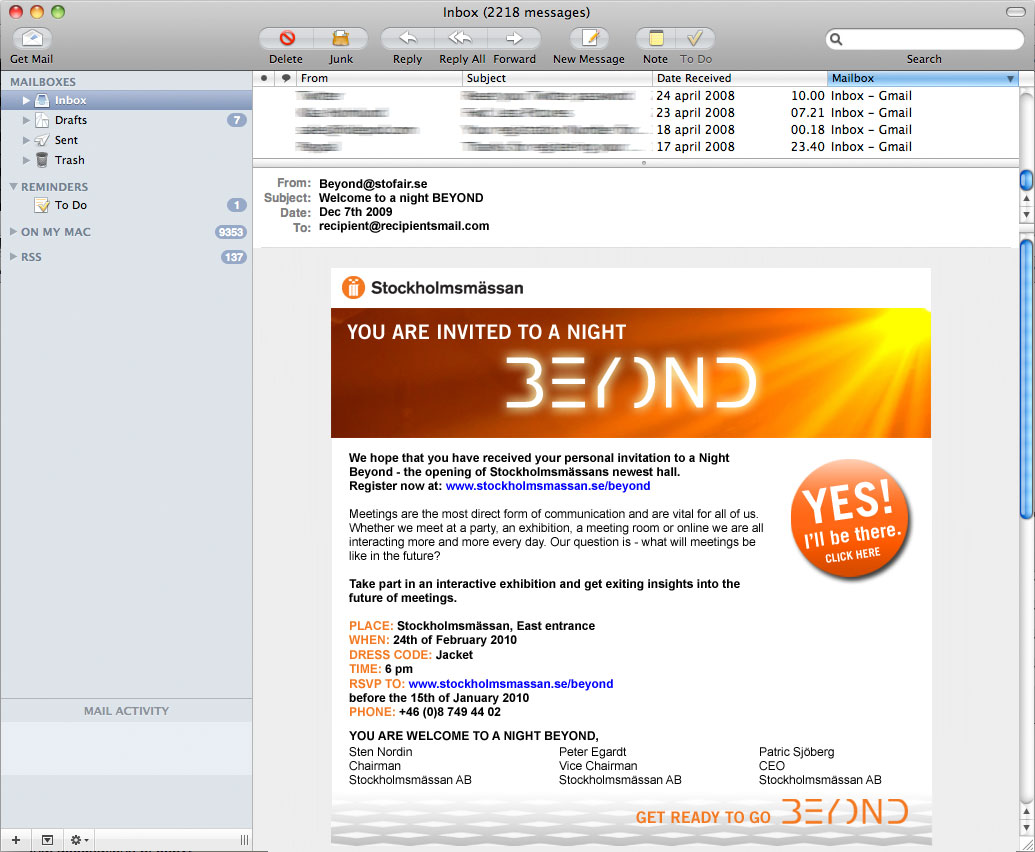Click the Get Mail toolbar icon
1035x852 pixels.
point(32,38)
